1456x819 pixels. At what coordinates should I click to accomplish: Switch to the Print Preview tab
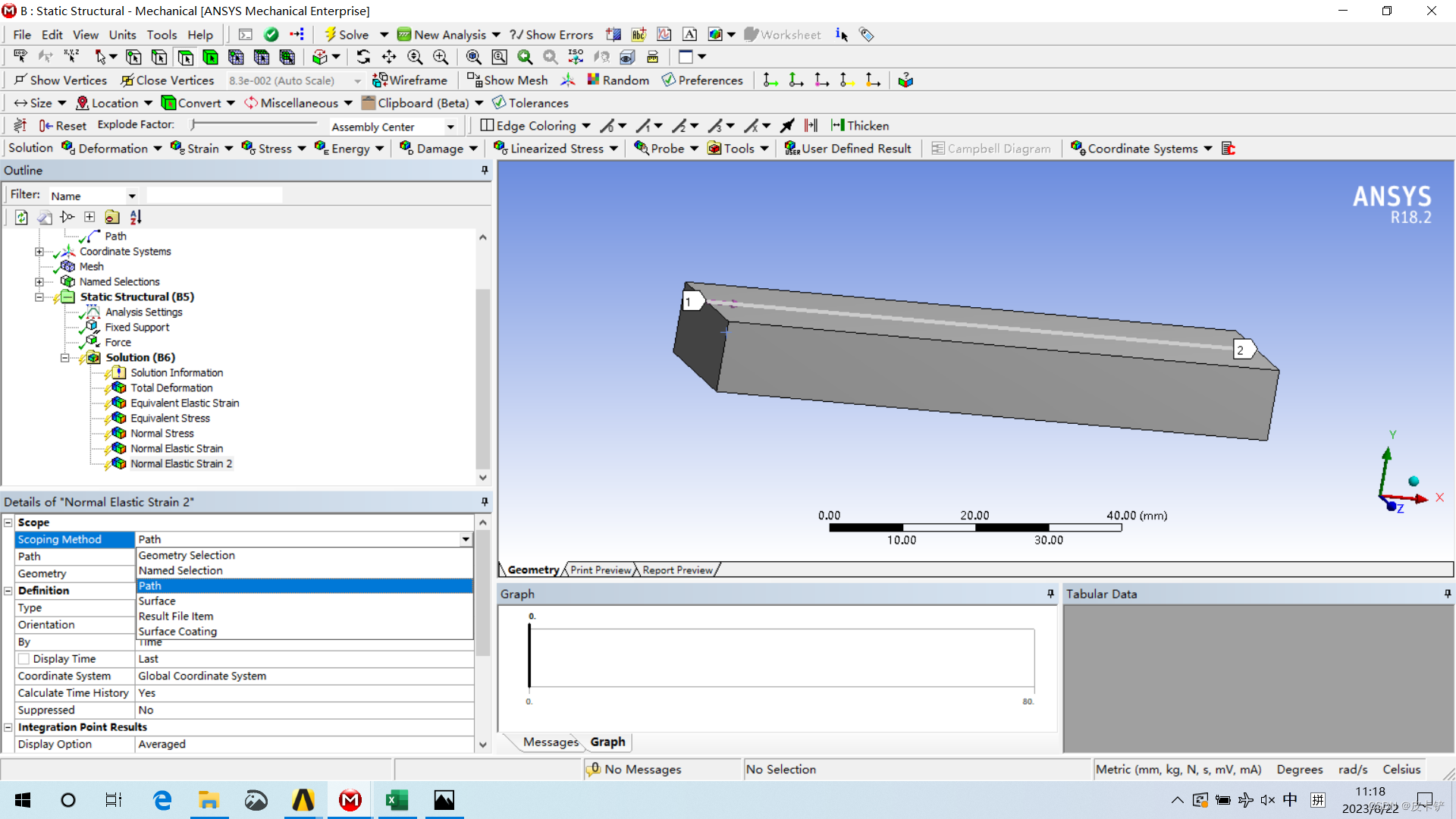tap(599, 570)
